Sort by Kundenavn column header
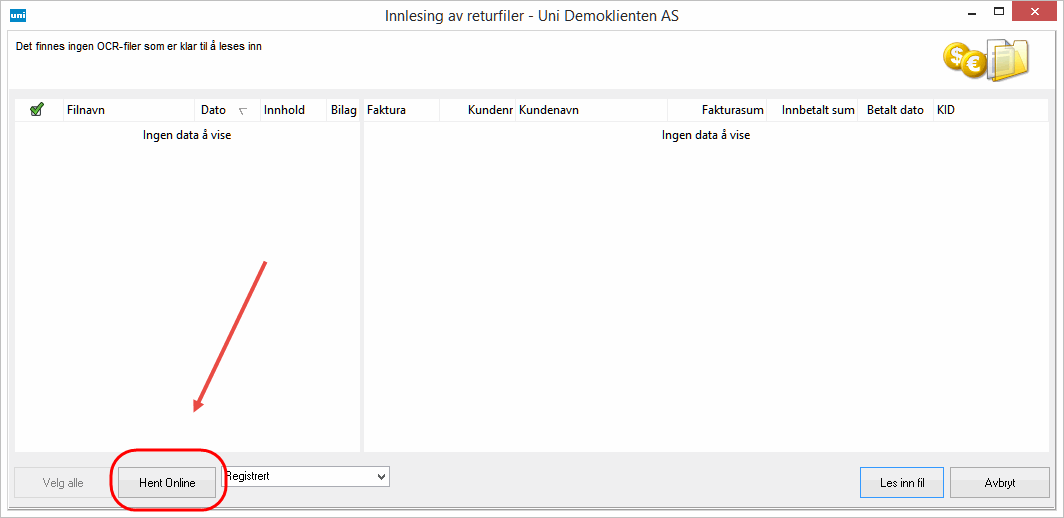The width and height of the screenshot is (1064, 518). pyautogui.click(x=590, y=110)
